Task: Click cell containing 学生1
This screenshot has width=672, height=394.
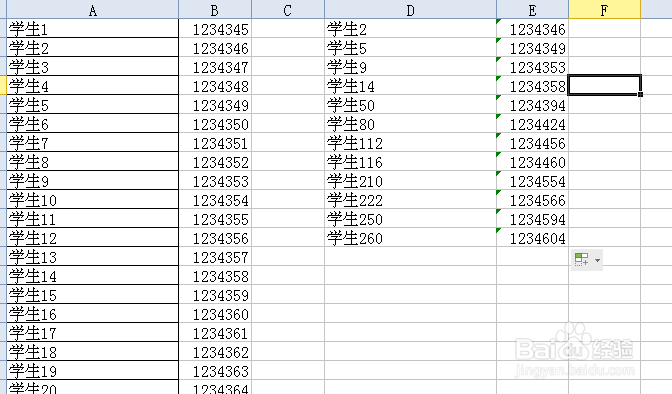Action: (93, 29)
